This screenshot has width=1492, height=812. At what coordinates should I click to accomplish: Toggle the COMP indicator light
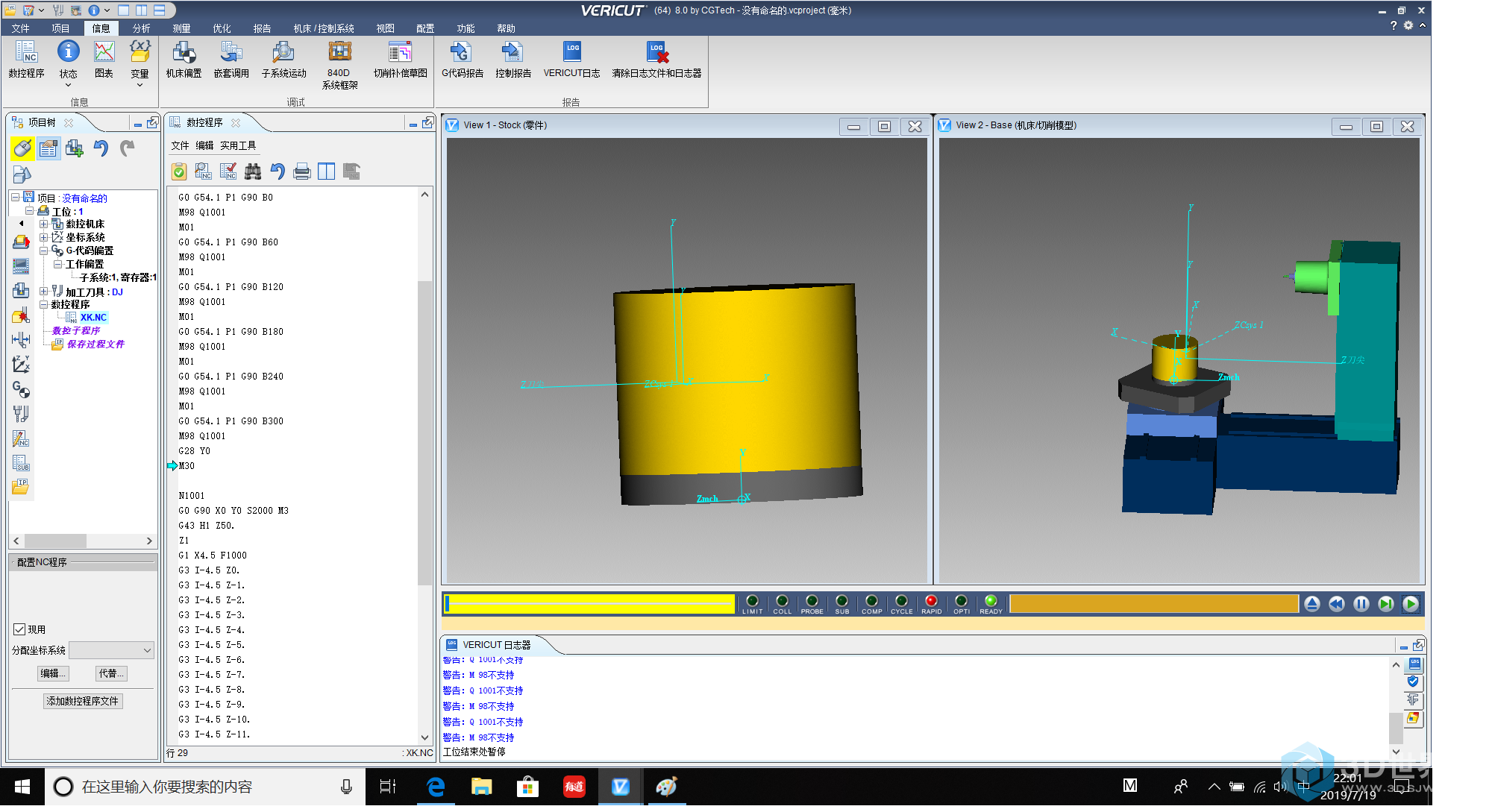(x=871, y=601)
